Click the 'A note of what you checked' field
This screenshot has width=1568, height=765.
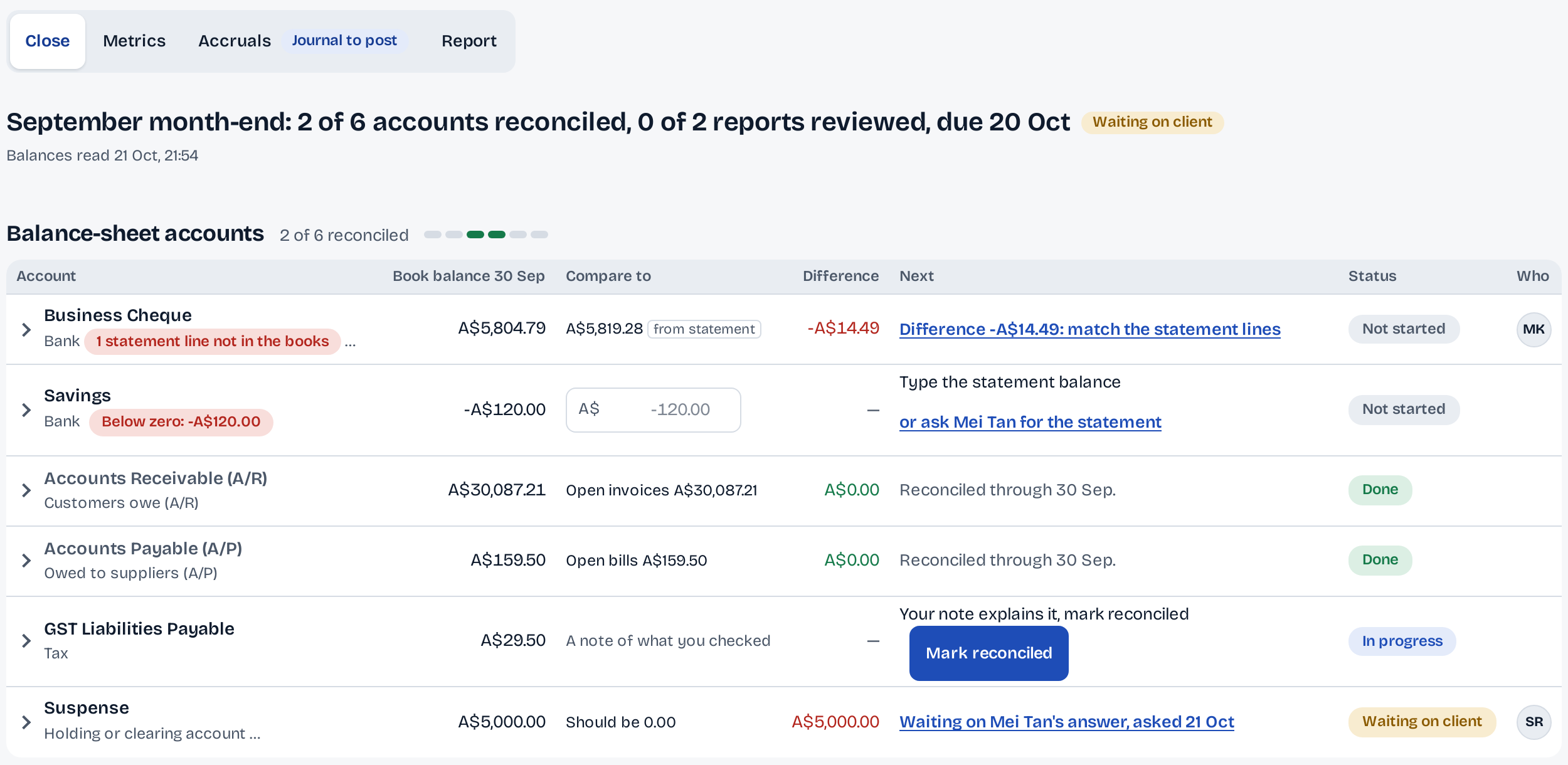pos(668,641)
